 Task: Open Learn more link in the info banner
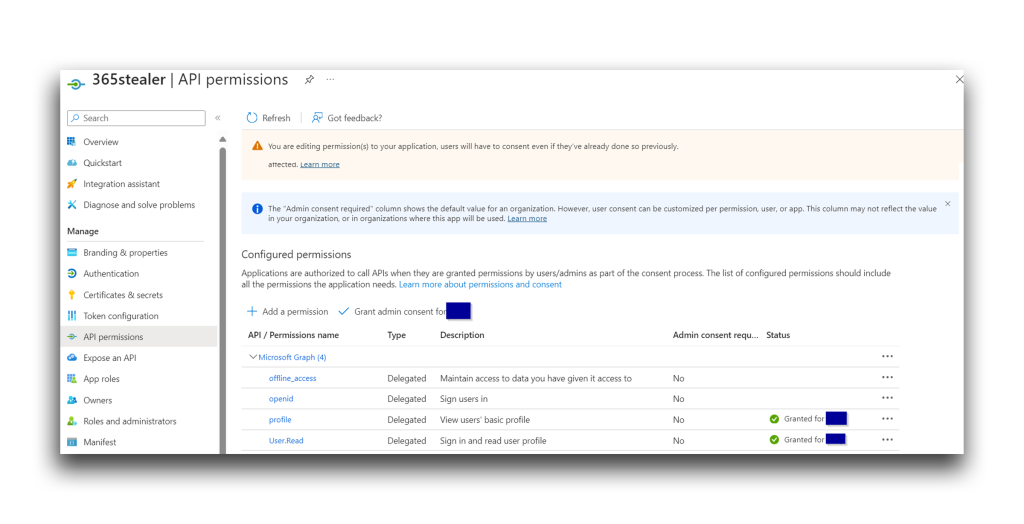tap(527, 219)
